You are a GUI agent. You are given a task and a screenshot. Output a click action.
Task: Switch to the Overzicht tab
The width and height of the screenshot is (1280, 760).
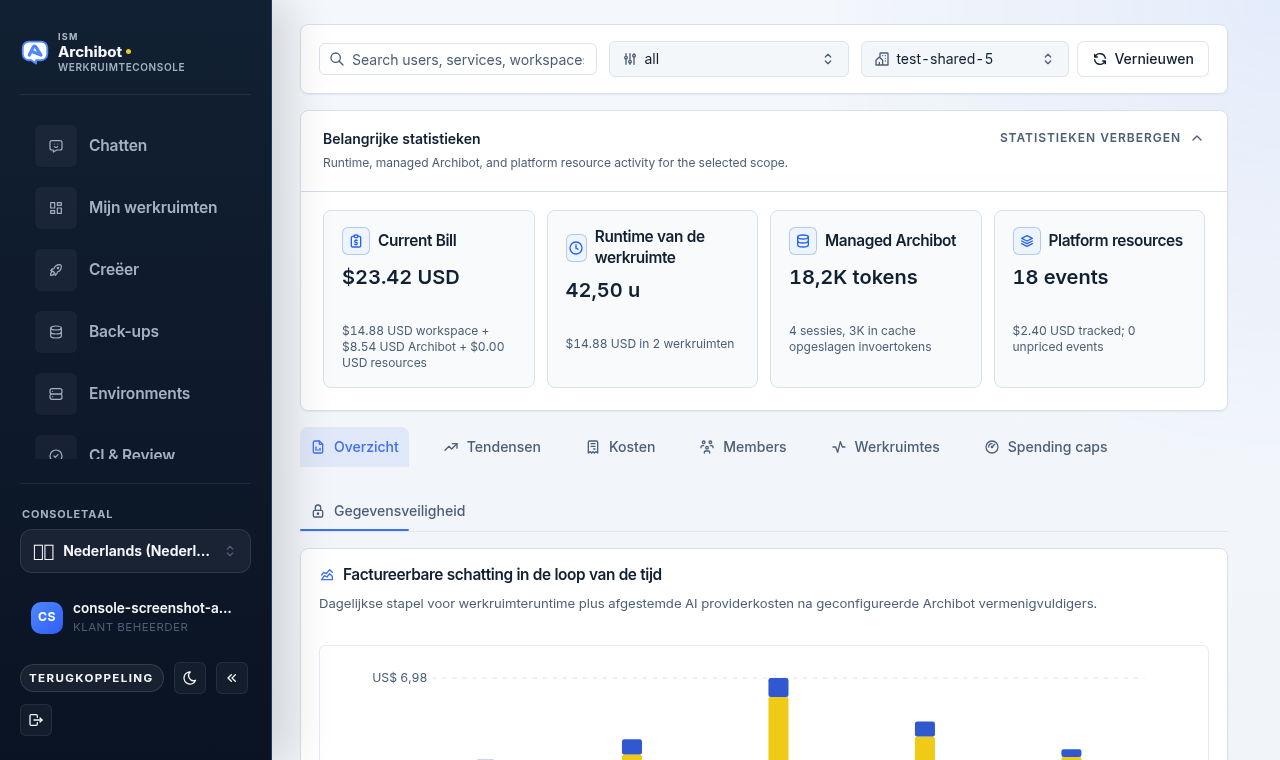coord(355,447)
